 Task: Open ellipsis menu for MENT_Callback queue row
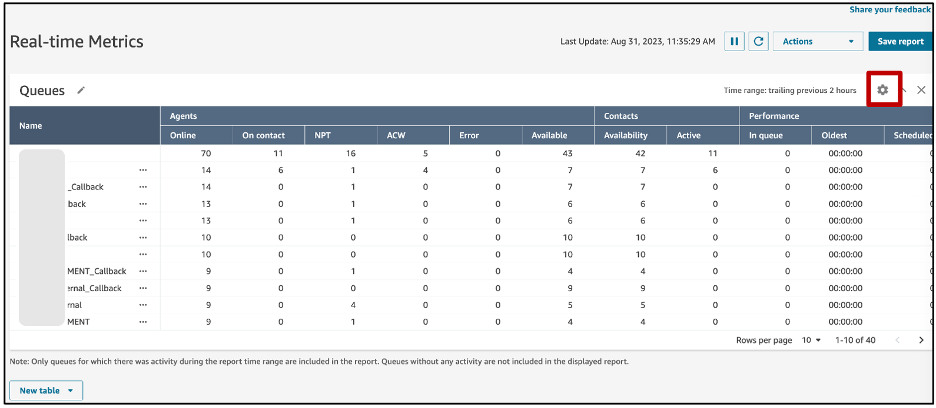(143, 271)
